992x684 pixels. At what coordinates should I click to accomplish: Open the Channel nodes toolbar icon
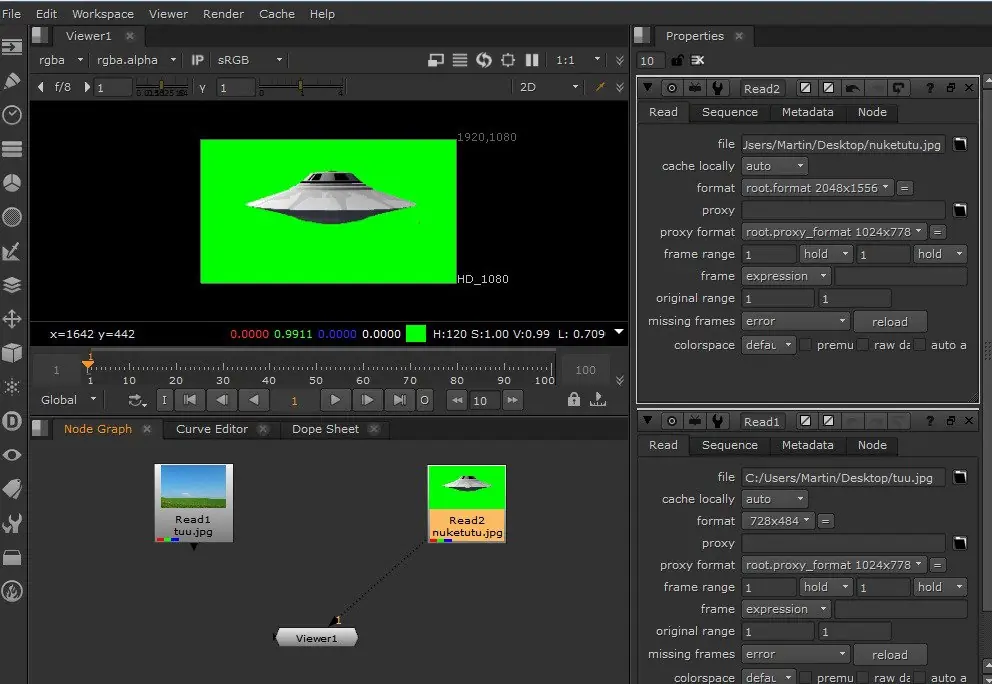(x=12, y=149)
